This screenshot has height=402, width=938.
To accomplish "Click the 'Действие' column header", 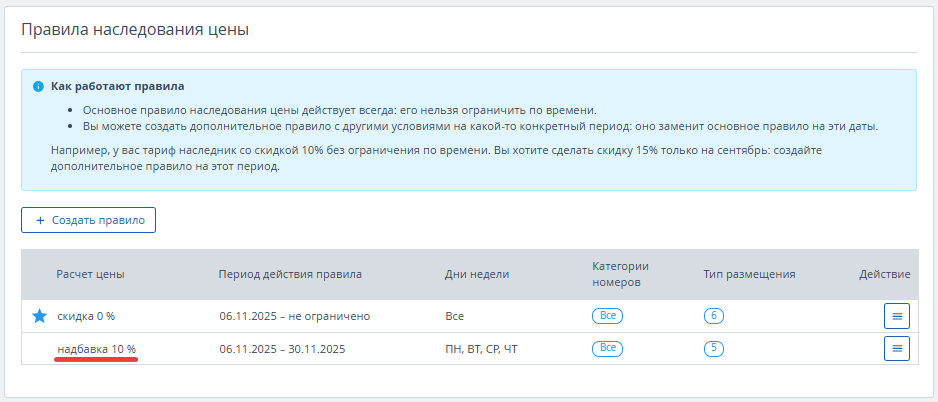I will (x=884, y=274).
